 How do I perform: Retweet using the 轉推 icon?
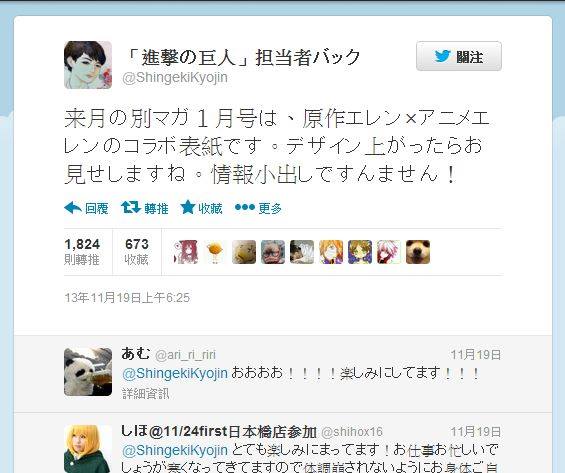(x=144, y=208)
